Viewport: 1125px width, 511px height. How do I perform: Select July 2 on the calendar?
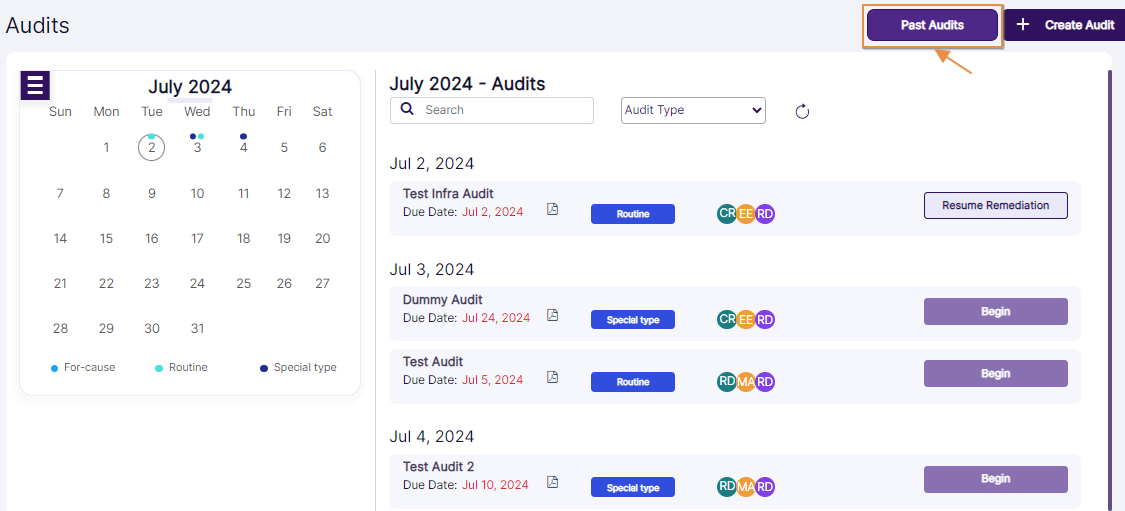151,148
